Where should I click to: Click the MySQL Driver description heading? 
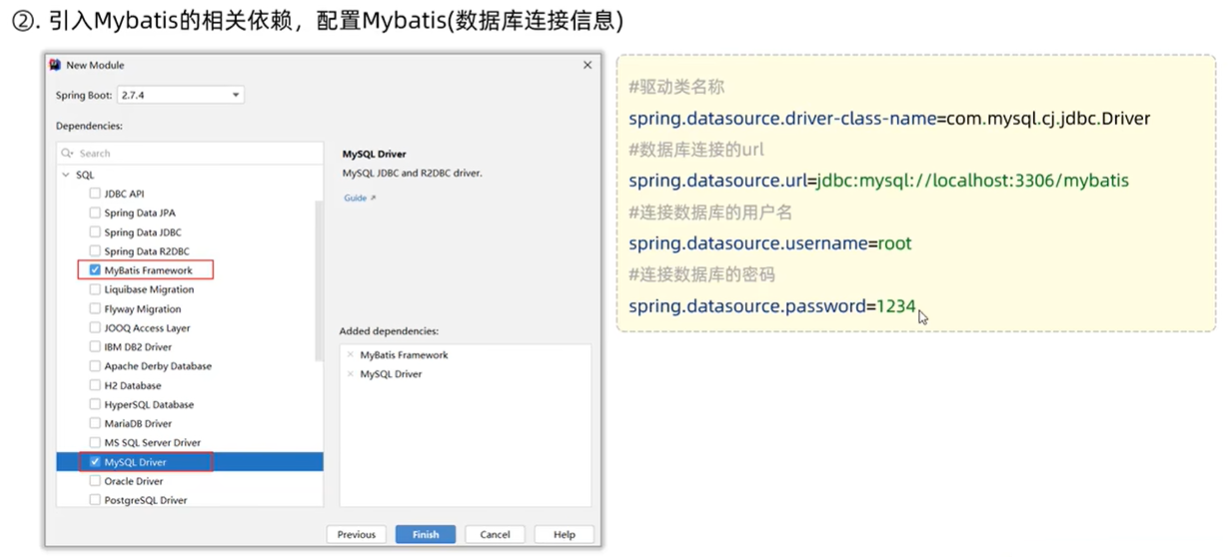coord(374,155)
